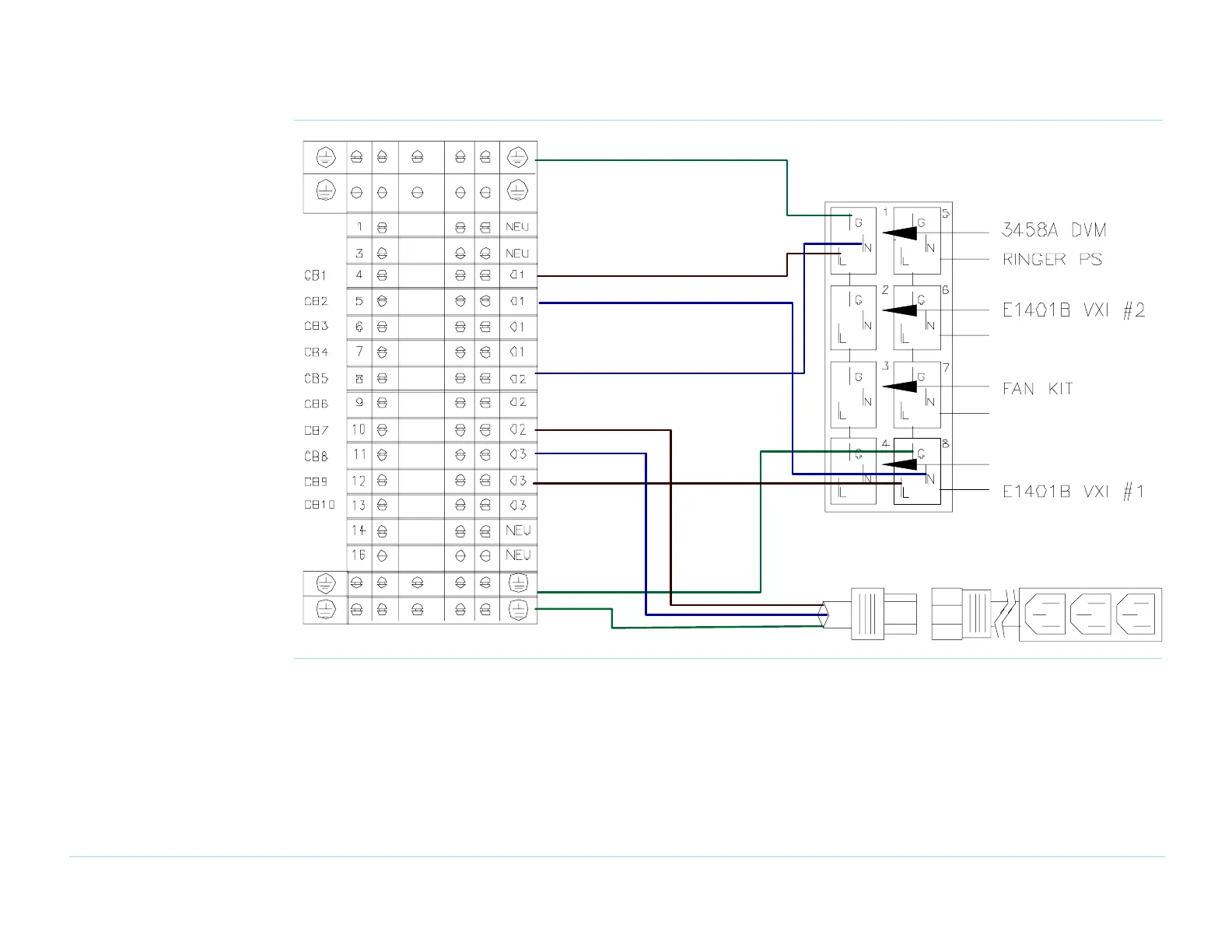Screen dimensions: 1232x952
Task: Select terminal number 13 on the CB10 row
Action: 358,506
